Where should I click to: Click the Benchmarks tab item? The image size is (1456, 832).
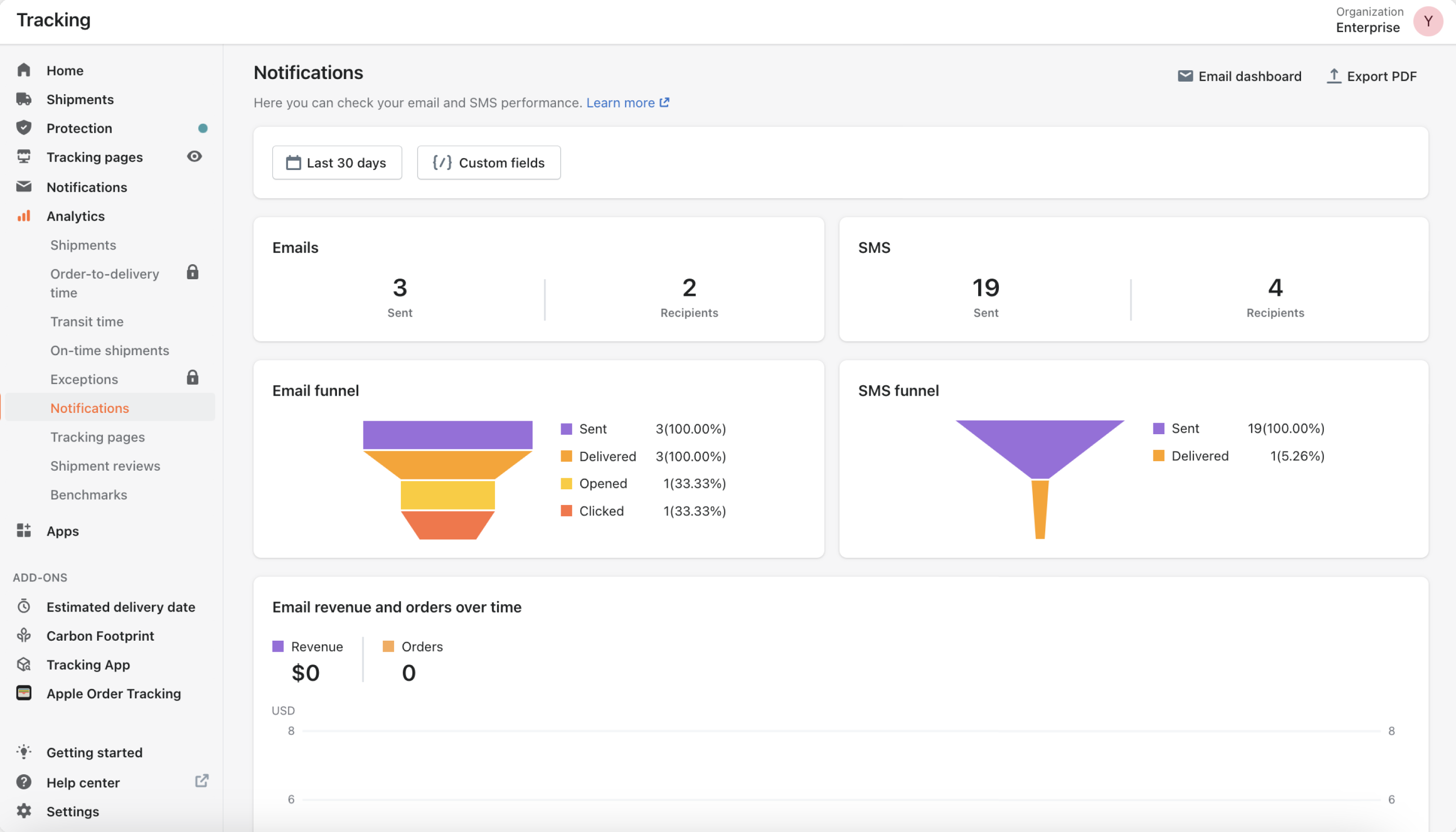click(89, 494)
